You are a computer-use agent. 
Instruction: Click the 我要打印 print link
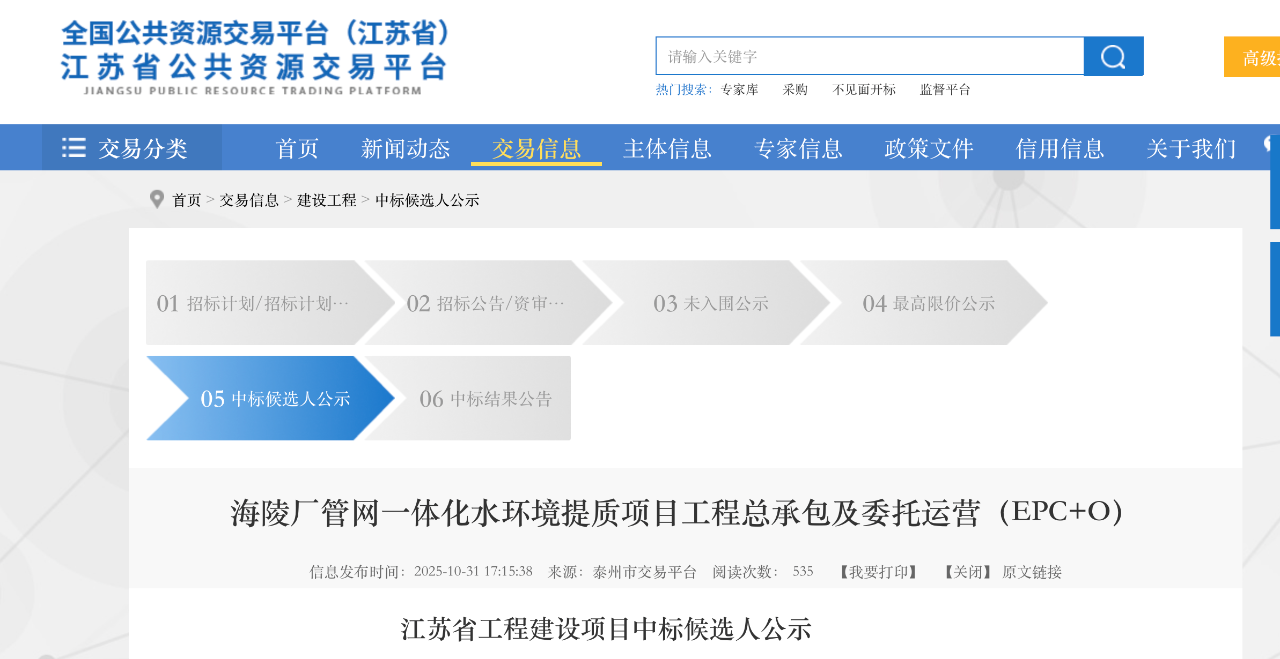[x=877, y=572]
